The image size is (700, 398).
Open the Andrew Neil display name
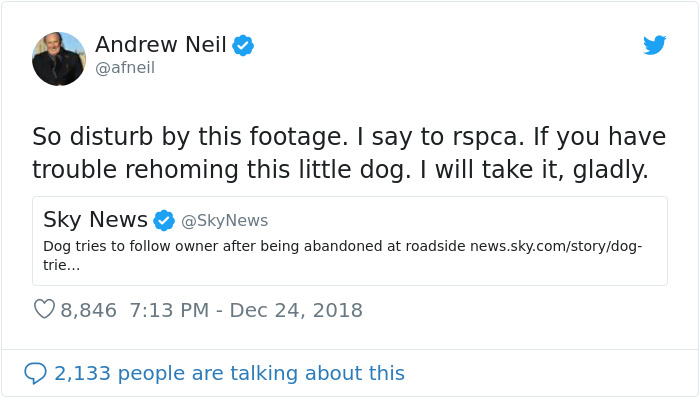click(161, 45)
